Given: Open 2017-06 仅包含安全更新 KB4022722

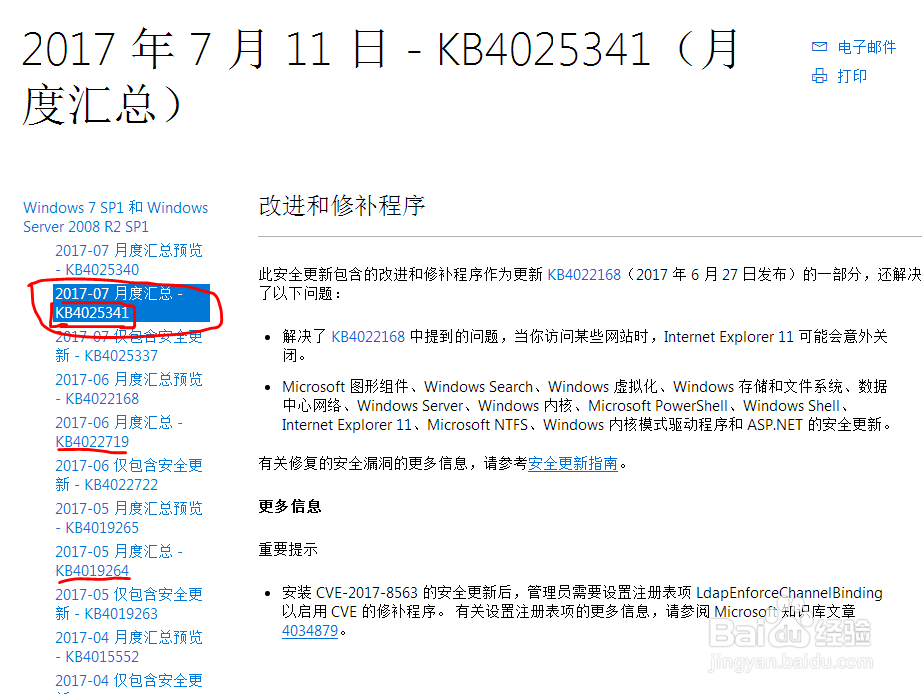Looking at the screenshot, I should click(129, 475).
